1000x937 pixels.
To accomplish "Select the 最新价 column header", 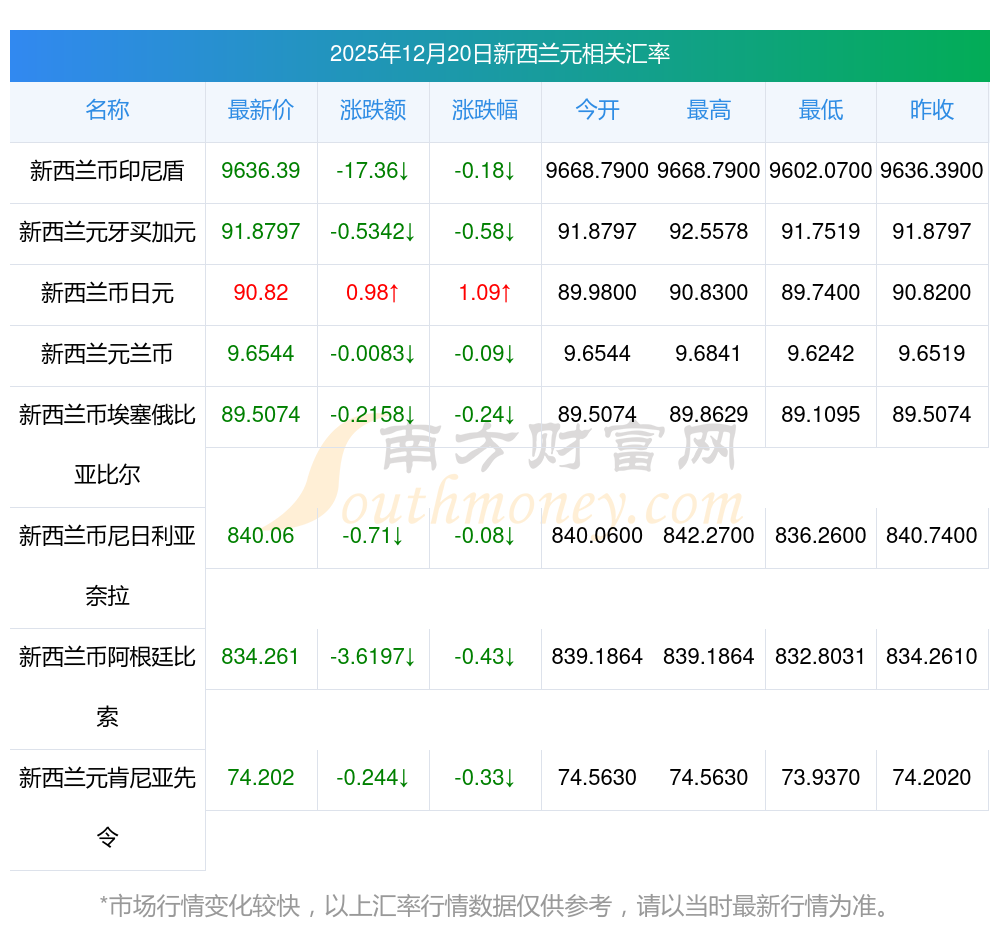I will tap(261, 110).
